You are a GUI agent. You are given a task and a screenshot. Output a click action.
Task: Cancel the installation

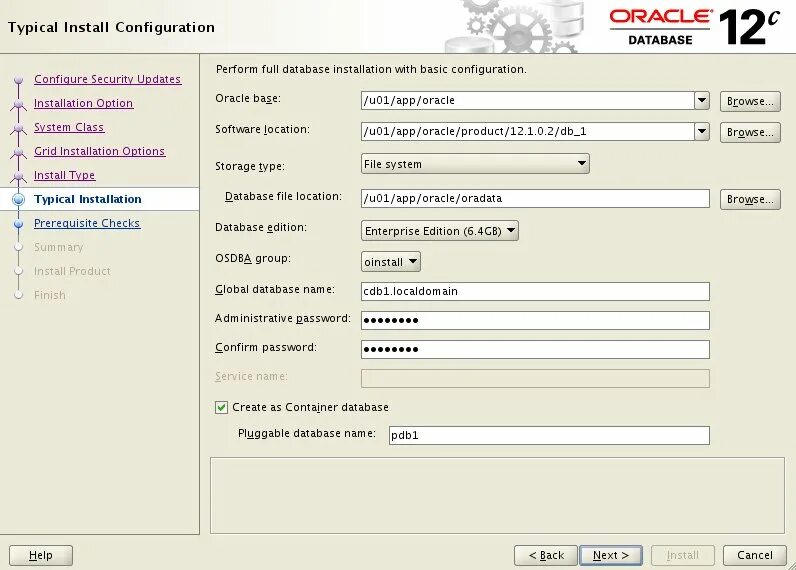point(754,555)
